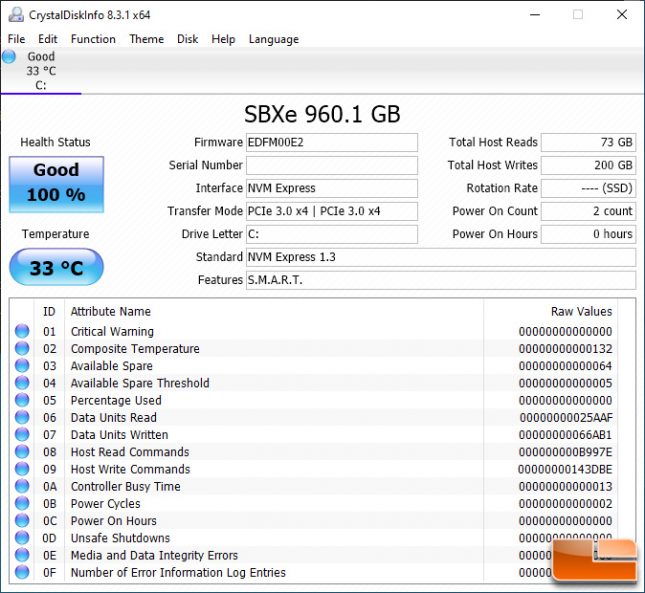Click the status orb for Unsafe Shutdowns
Image resolution: width=645 pixels, height=593 pixels.
coord(22,538)
